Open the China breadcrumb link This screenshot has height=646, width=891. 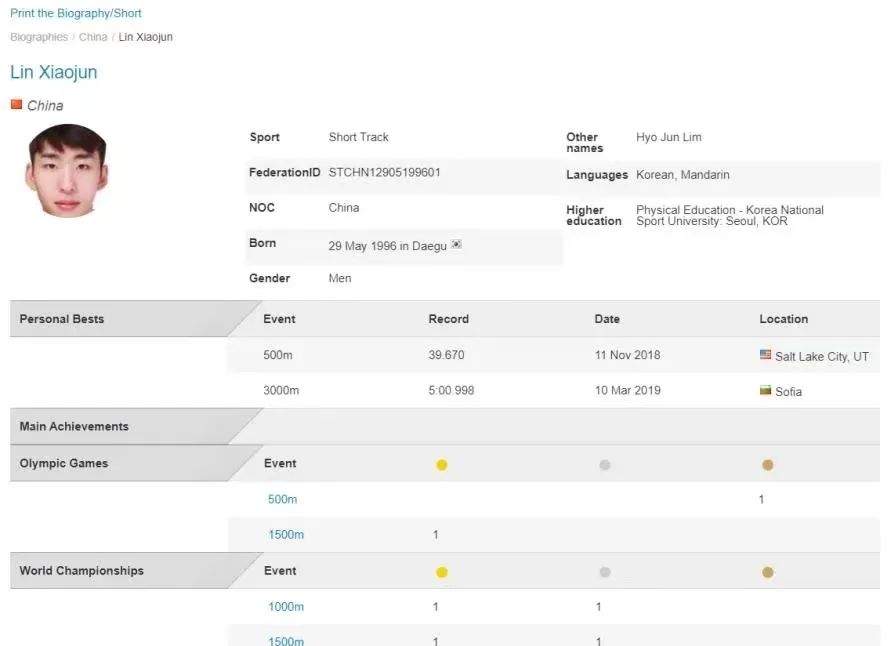coord(93,37)
